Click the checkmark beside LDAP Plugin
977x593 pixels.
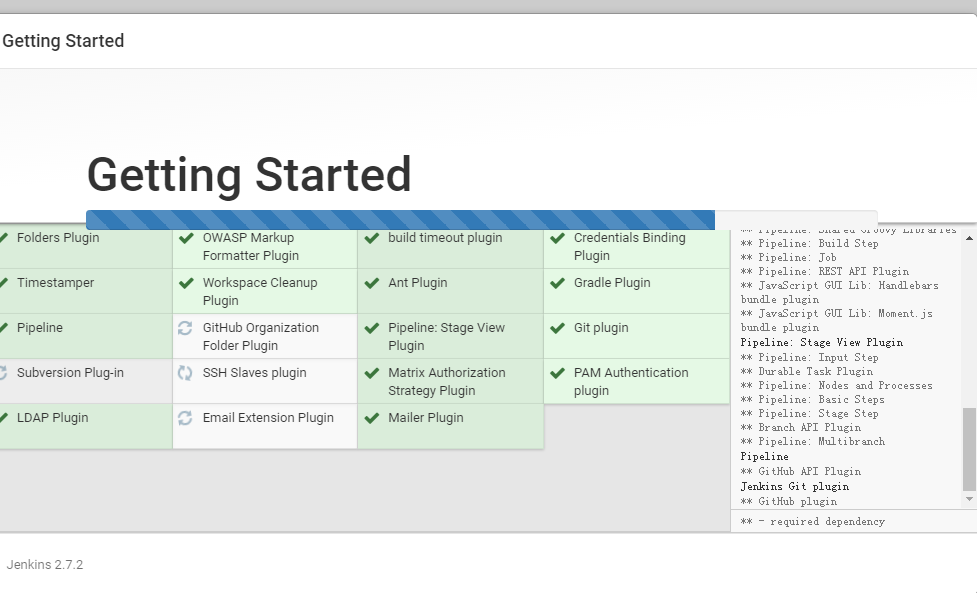3,417
